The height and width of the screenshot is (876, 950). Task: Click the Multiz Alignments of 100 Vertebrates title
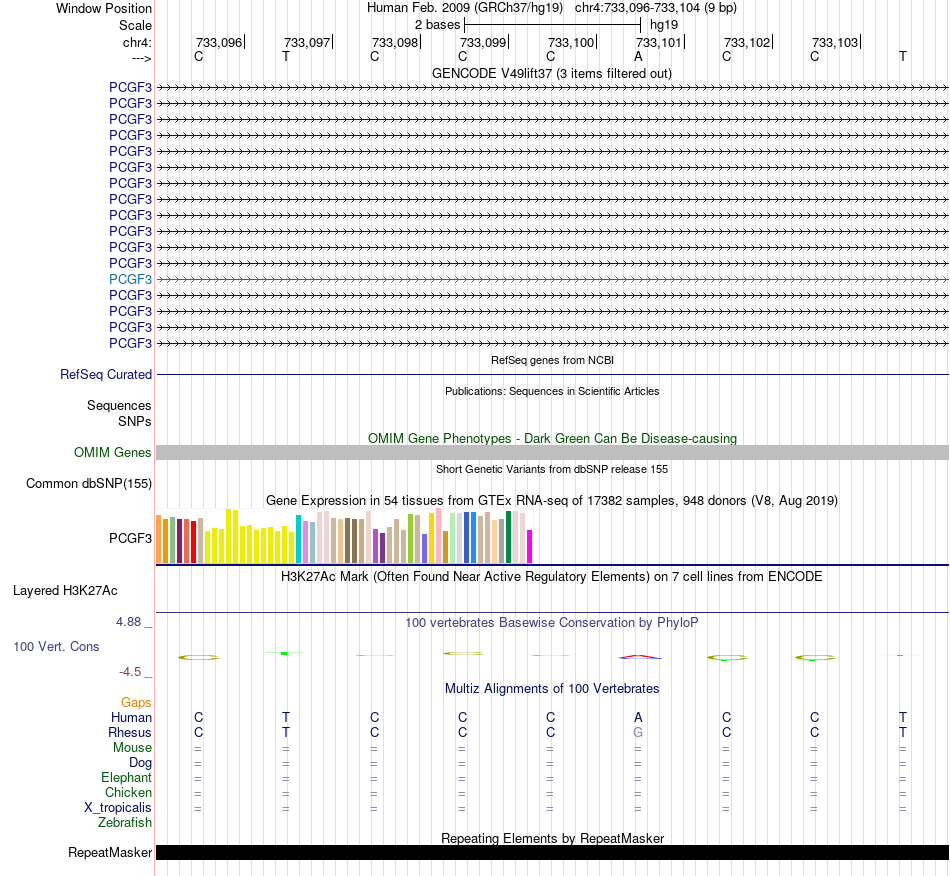point(552,688)
